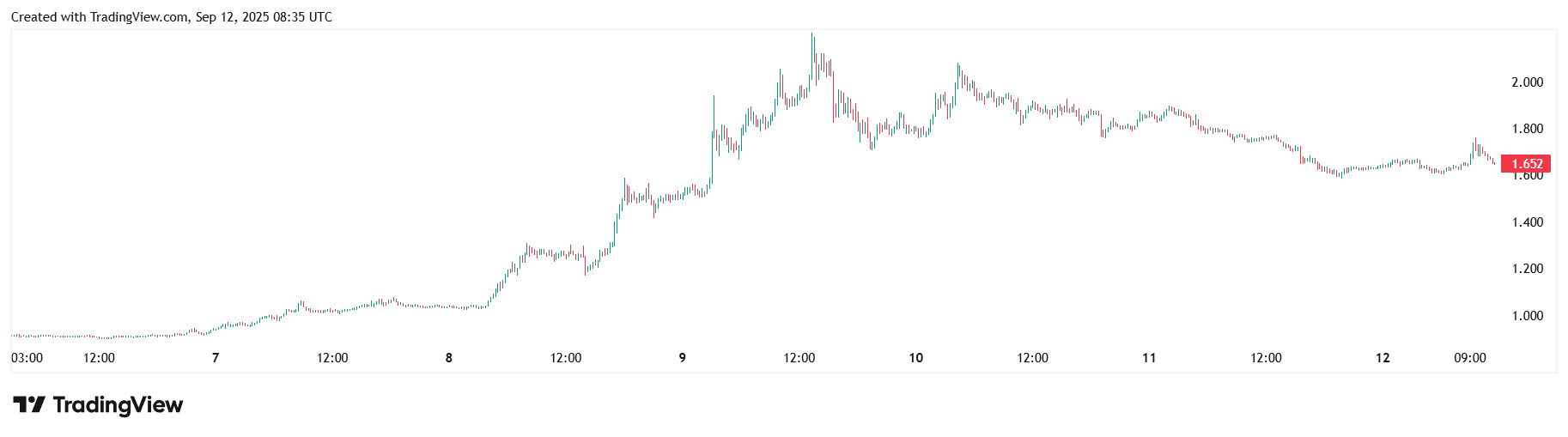
Task: Click the 1.200 price level label
Action: pyautogui.click(x=1527, y=269)
